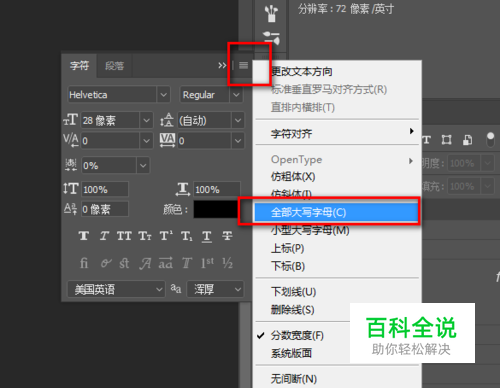Click the vertical scale icon
Image resolution: width=500 pixels, height=388 pixels.
71,189
